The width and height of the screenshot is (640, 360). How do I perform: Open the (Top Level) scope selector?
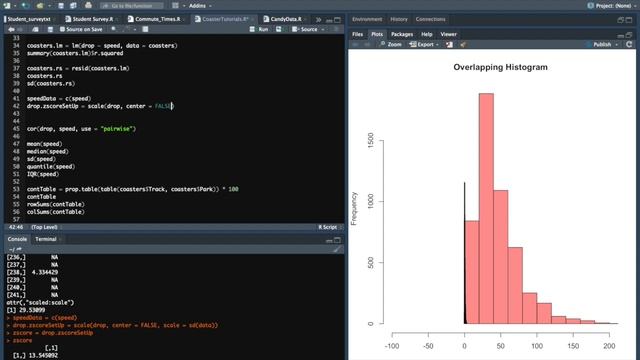point(47,227)
